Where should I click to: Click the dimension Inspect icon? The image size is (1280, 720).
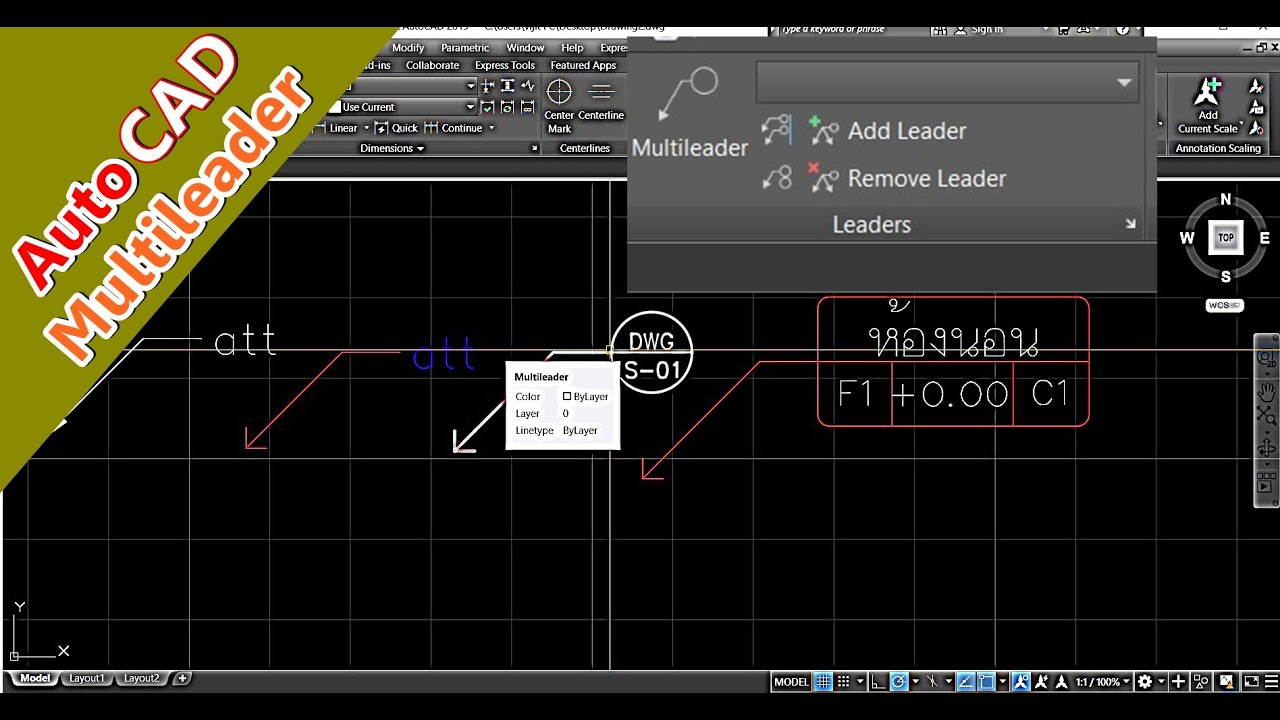[x=487, y=107]
